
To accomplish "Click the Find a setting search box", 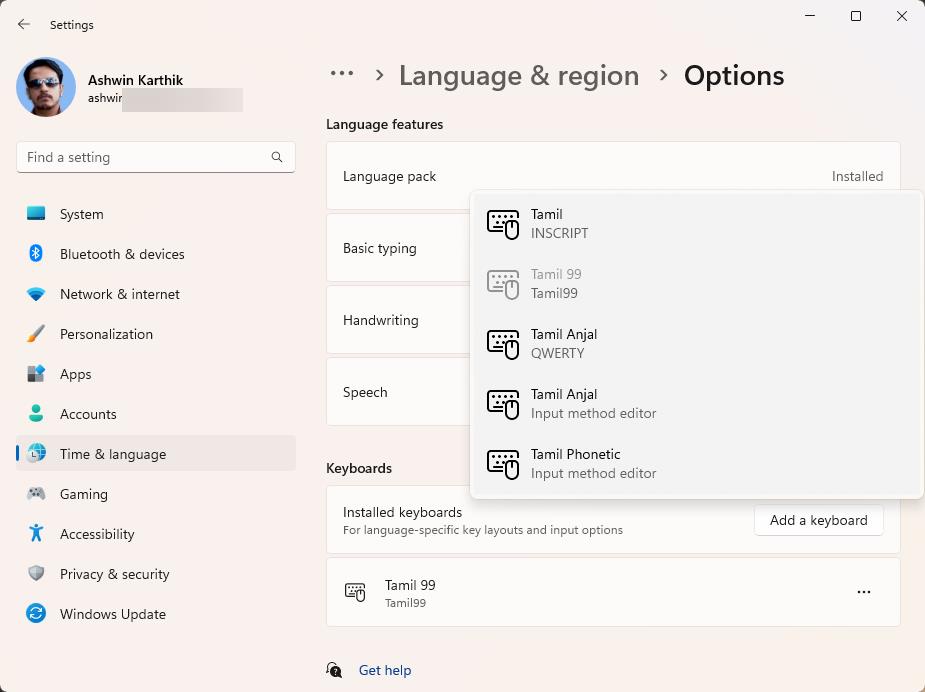I will click(x=156, y=157).
